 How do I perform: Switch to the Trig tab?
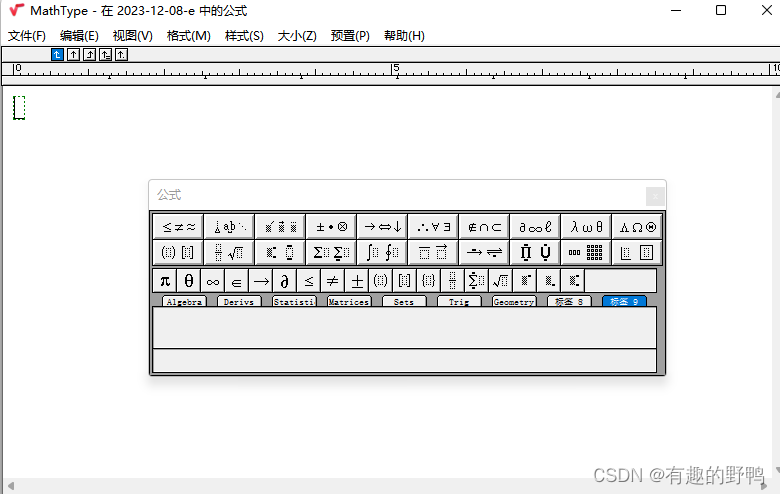(x=459, y=301)
